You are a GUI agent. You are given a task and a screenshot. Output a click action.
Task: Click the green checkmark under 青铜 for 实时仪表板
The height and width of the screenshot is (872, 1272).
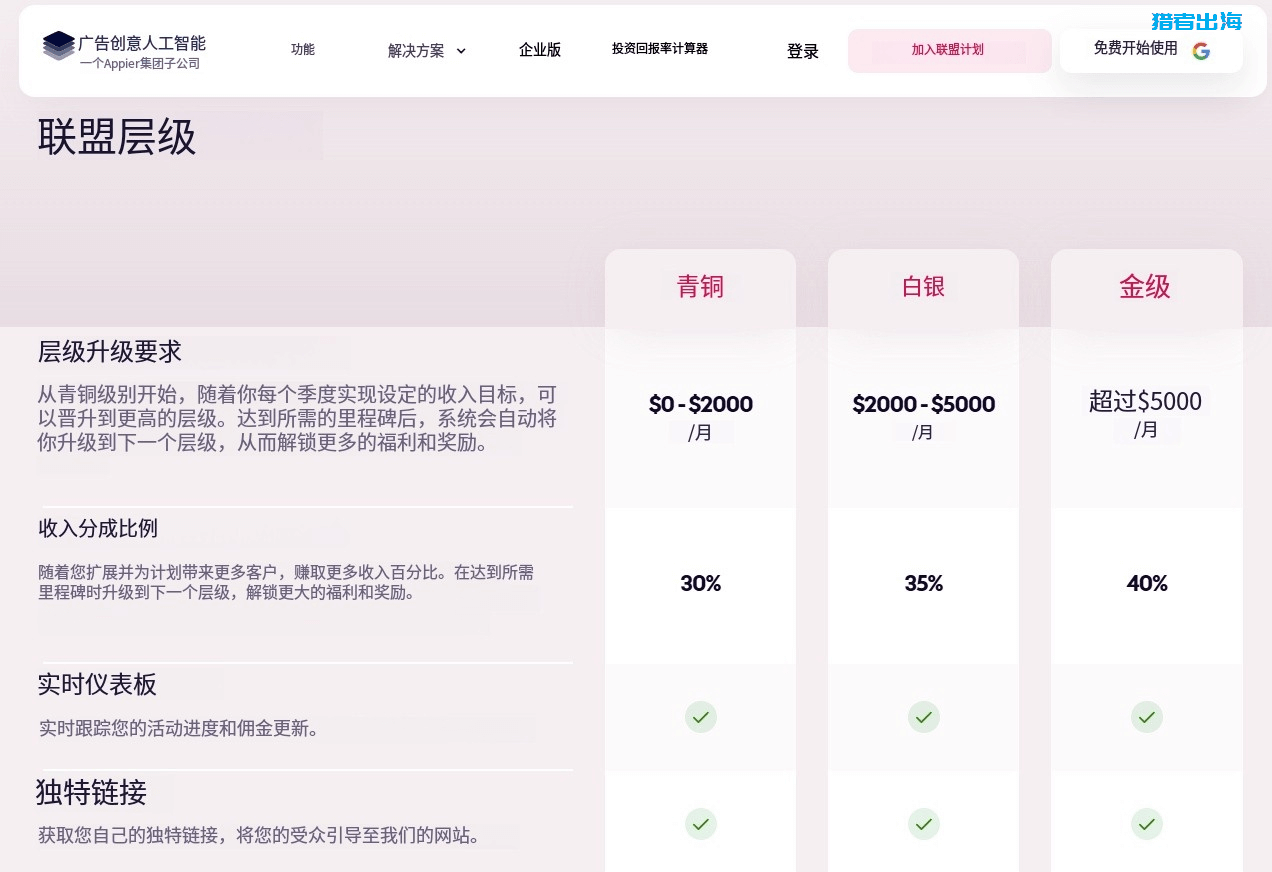pos(701,717)
